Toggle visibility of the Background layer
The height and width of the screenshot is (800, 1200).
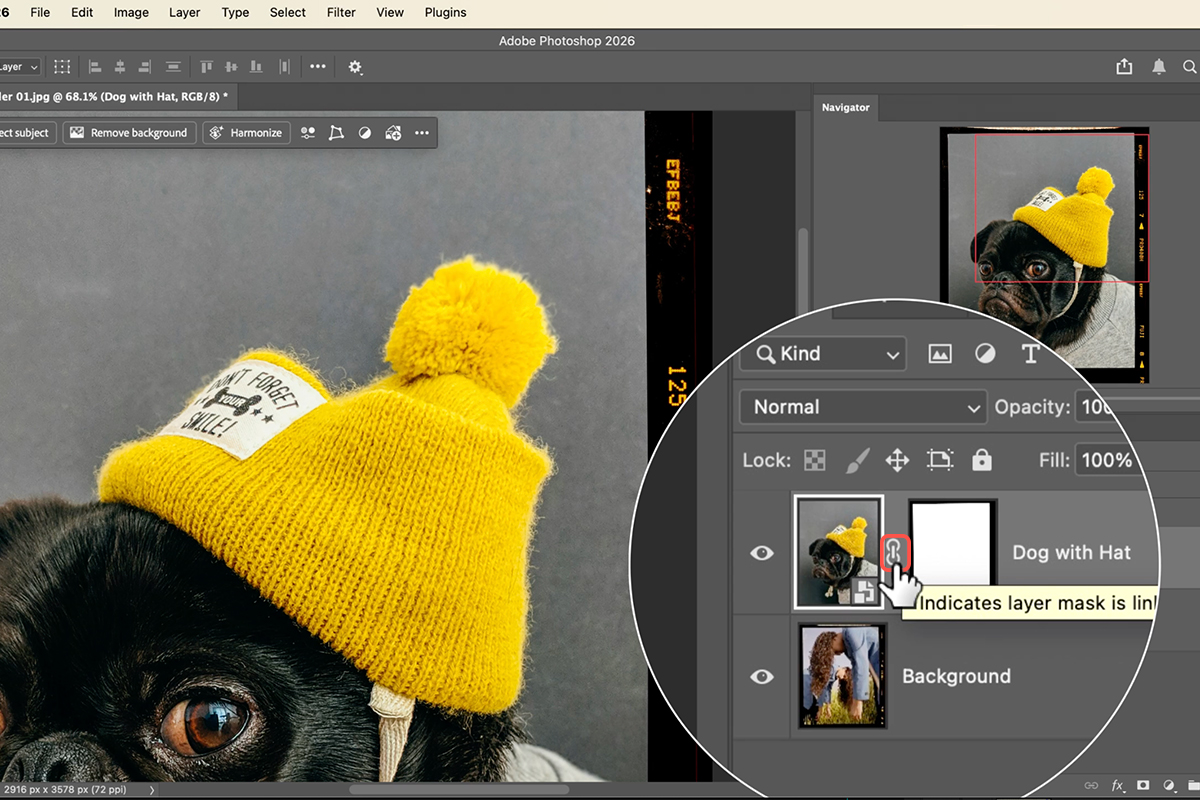pos(762,677)
